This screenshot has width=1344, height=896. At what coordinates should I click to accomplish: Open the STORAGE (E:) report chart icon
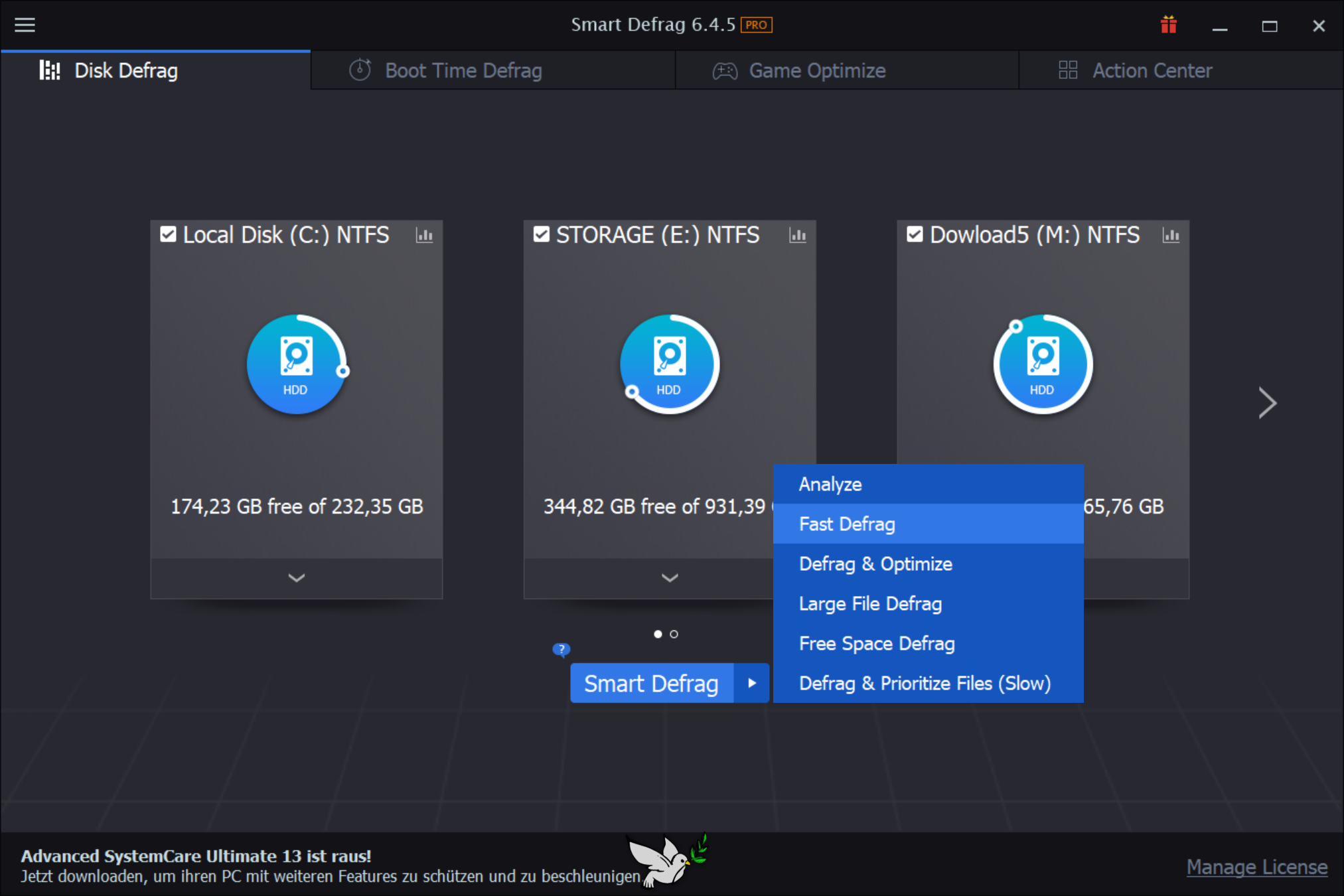click(x=797, y=235)
